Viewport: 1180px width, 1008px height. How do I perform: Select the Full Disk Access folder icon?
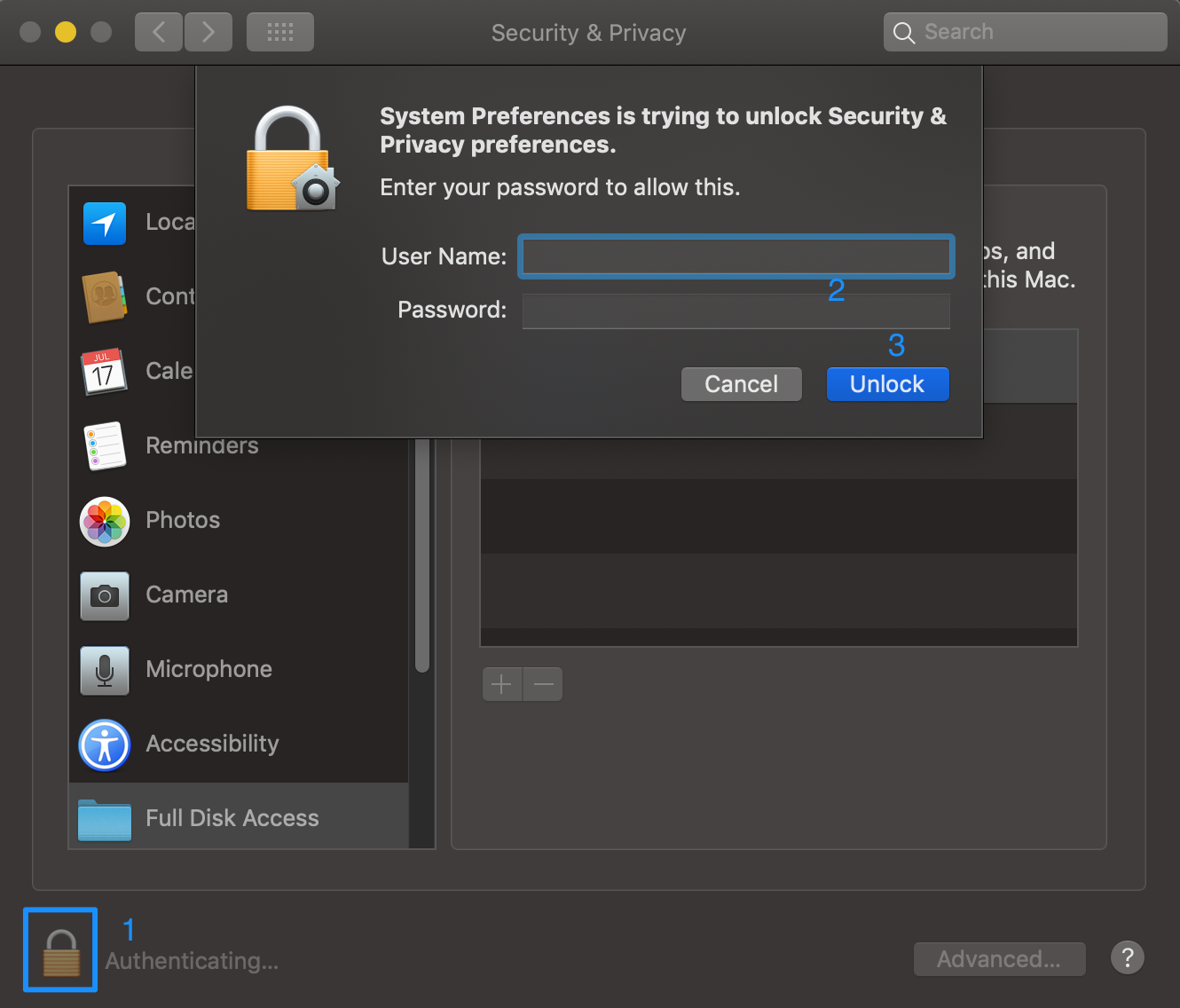pos(105,819)
